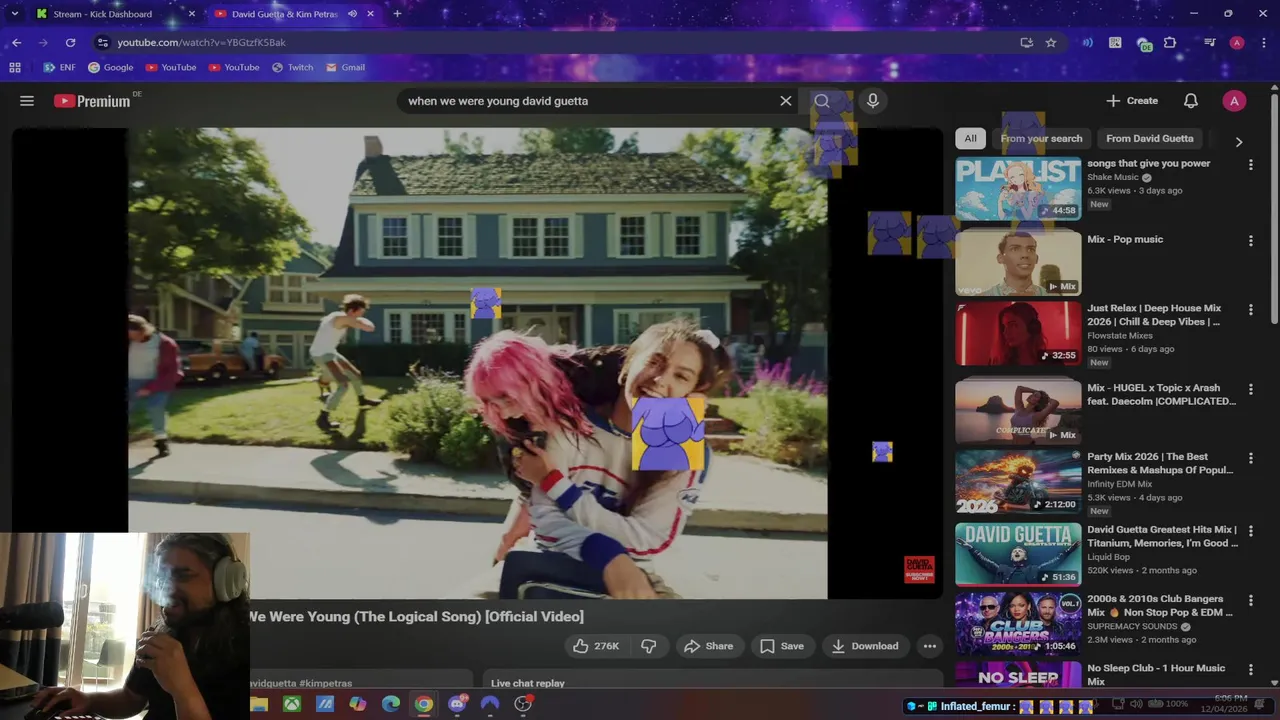Open the YouTube account avatar menu
Viewport: 1280px width, 720px height.
click(x=1234, y=101)
